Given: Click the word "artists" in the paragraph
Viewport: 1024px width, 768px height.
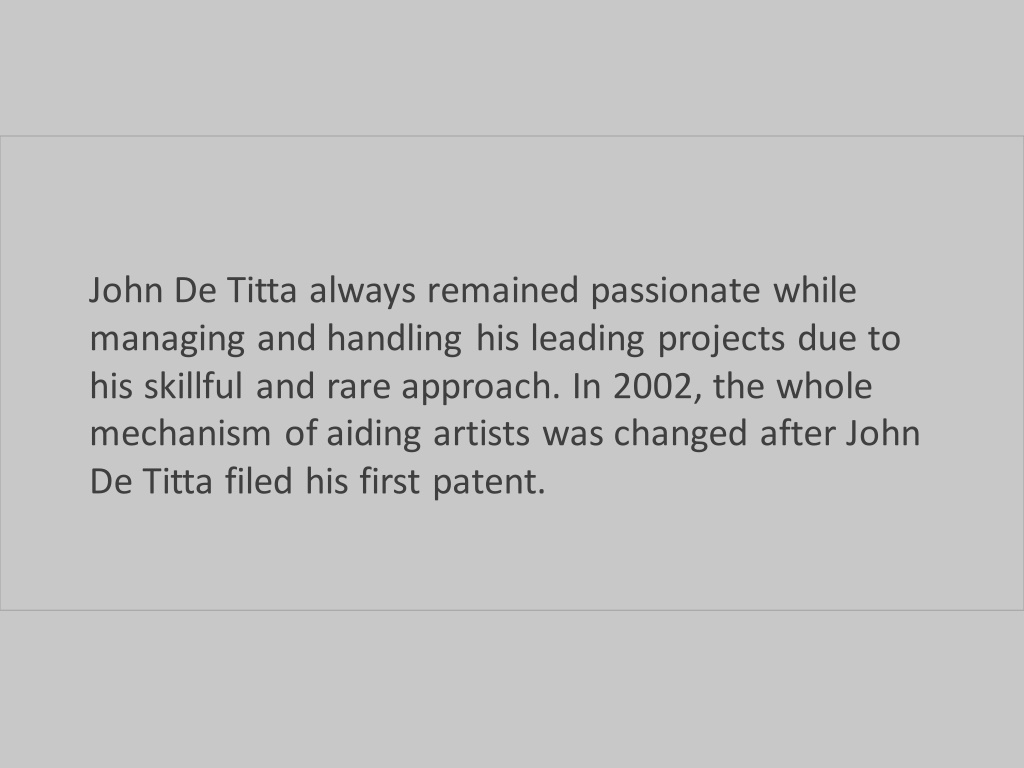Looking at the screenshot, I should [481, 433].
